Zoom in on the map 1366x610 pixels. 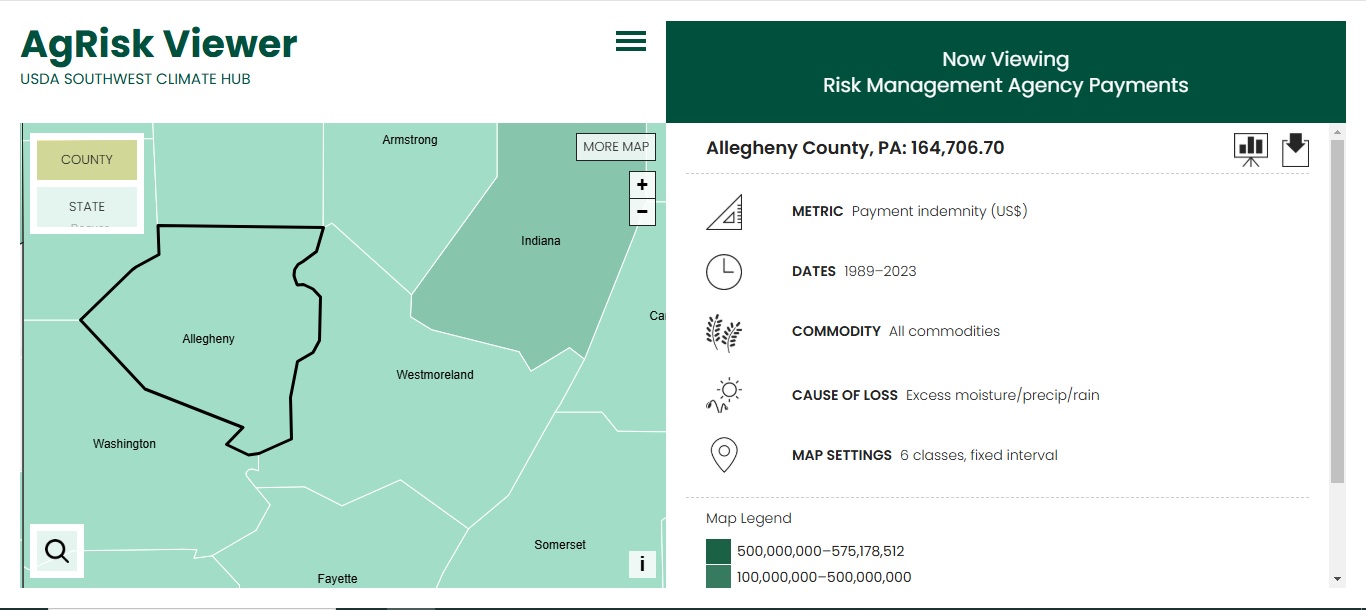coord(642,185)
